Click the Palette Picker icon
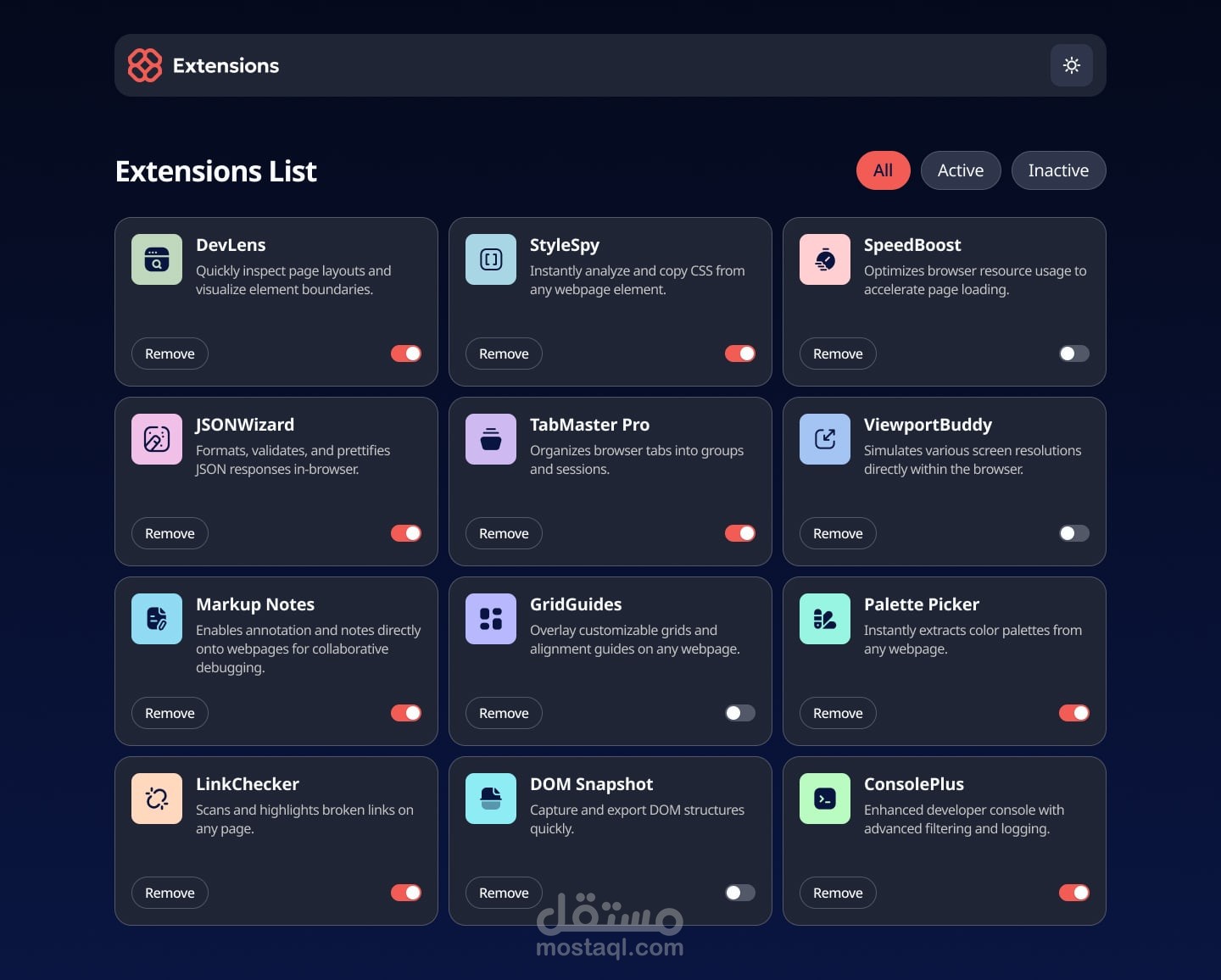 824,619
